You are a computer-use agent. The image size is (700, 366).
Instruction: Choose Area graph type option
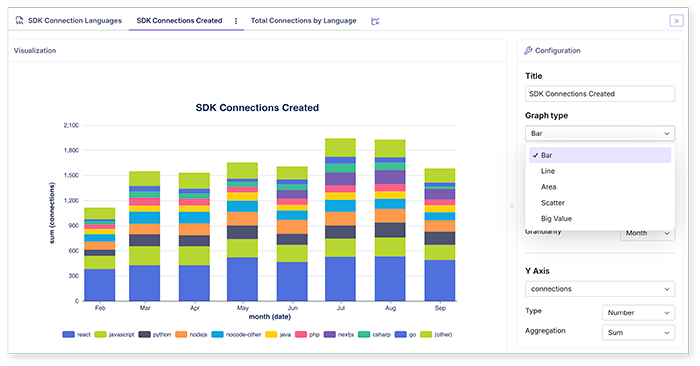600,187
